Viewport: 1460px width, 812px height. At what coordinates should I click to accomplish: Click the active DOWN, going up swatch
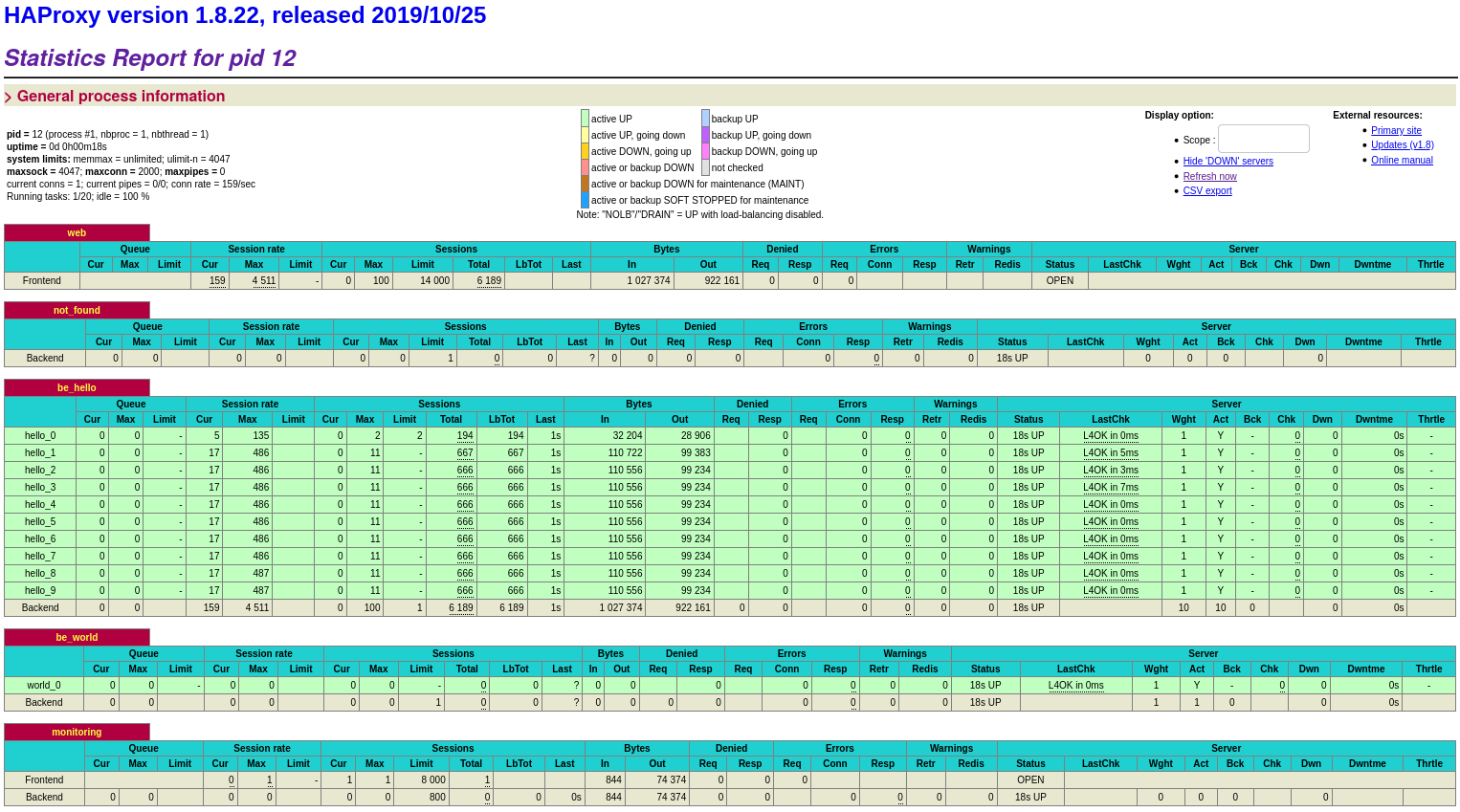pos(585,151)
